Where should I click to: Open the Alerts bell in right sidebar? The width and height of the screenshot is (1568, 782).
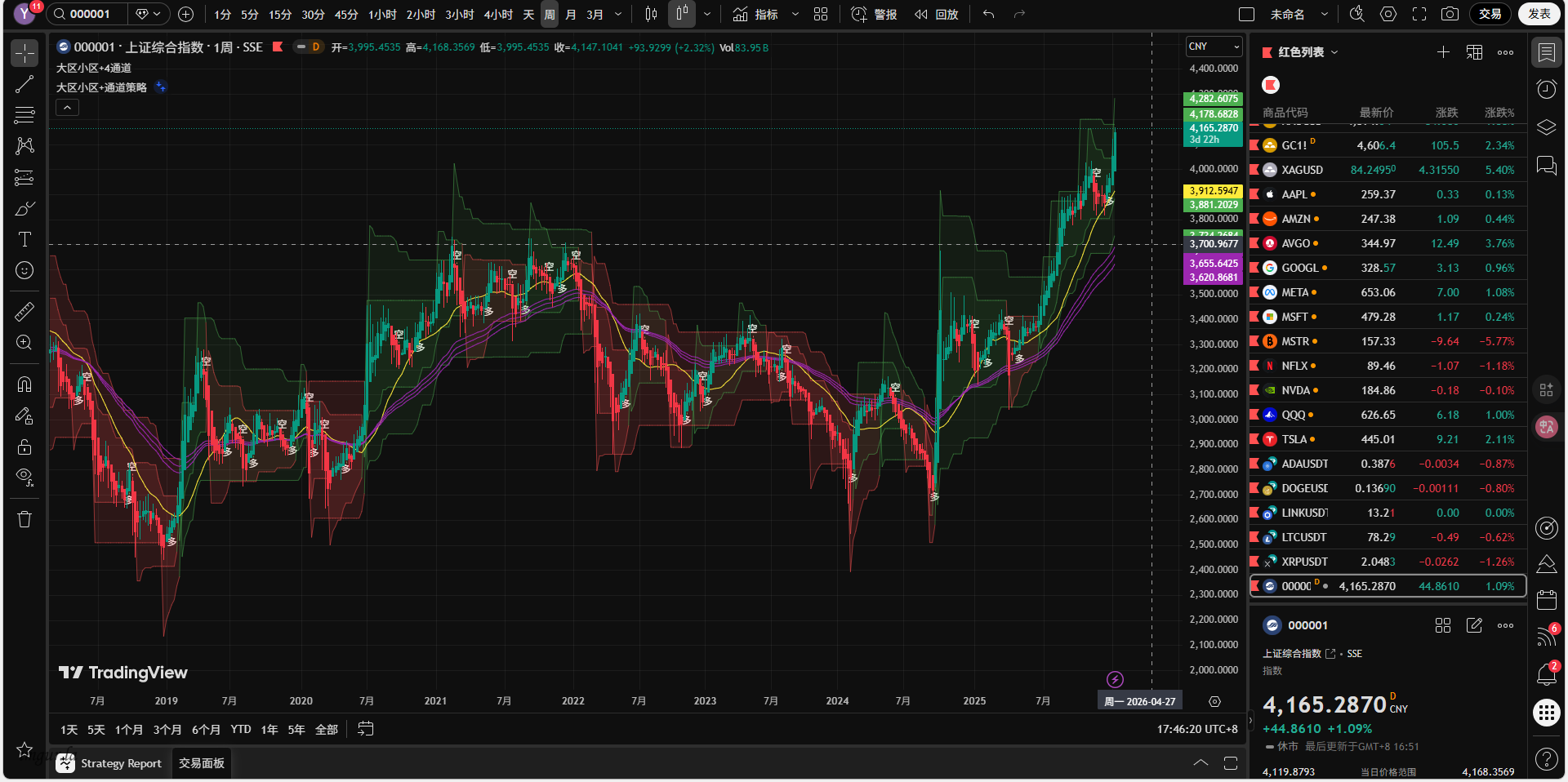pyautogui.click(x=1546, y=674)
